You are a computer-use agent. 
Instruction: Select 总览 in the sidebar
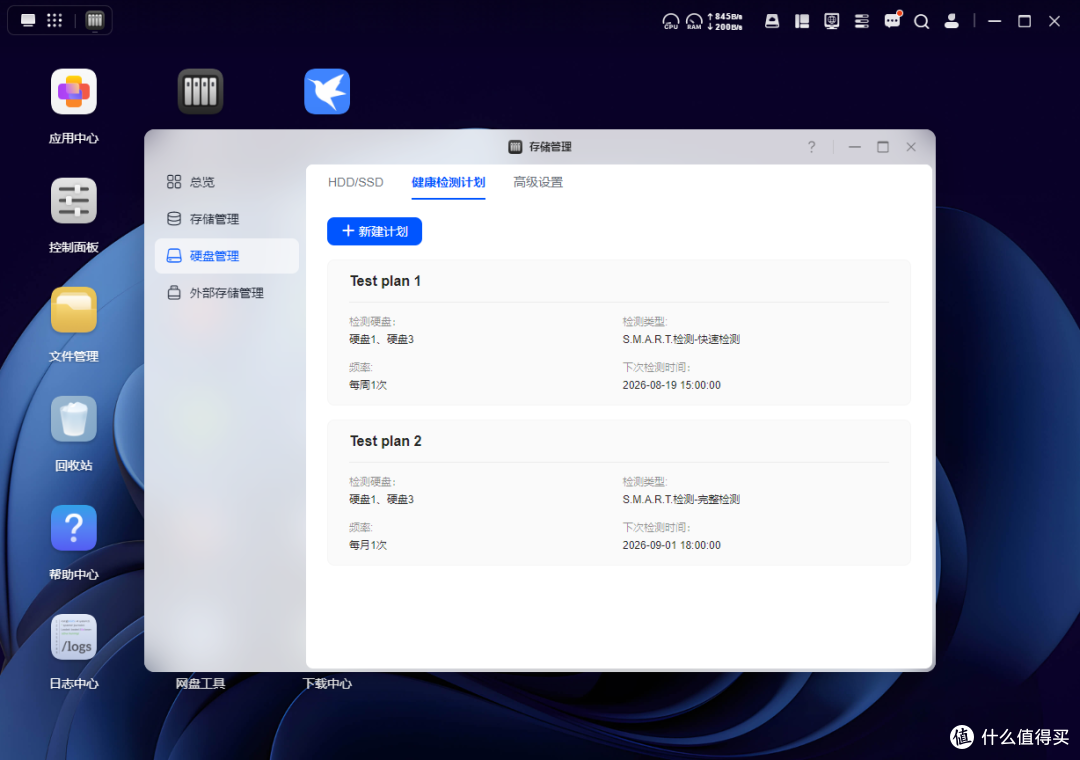[227, 182]
